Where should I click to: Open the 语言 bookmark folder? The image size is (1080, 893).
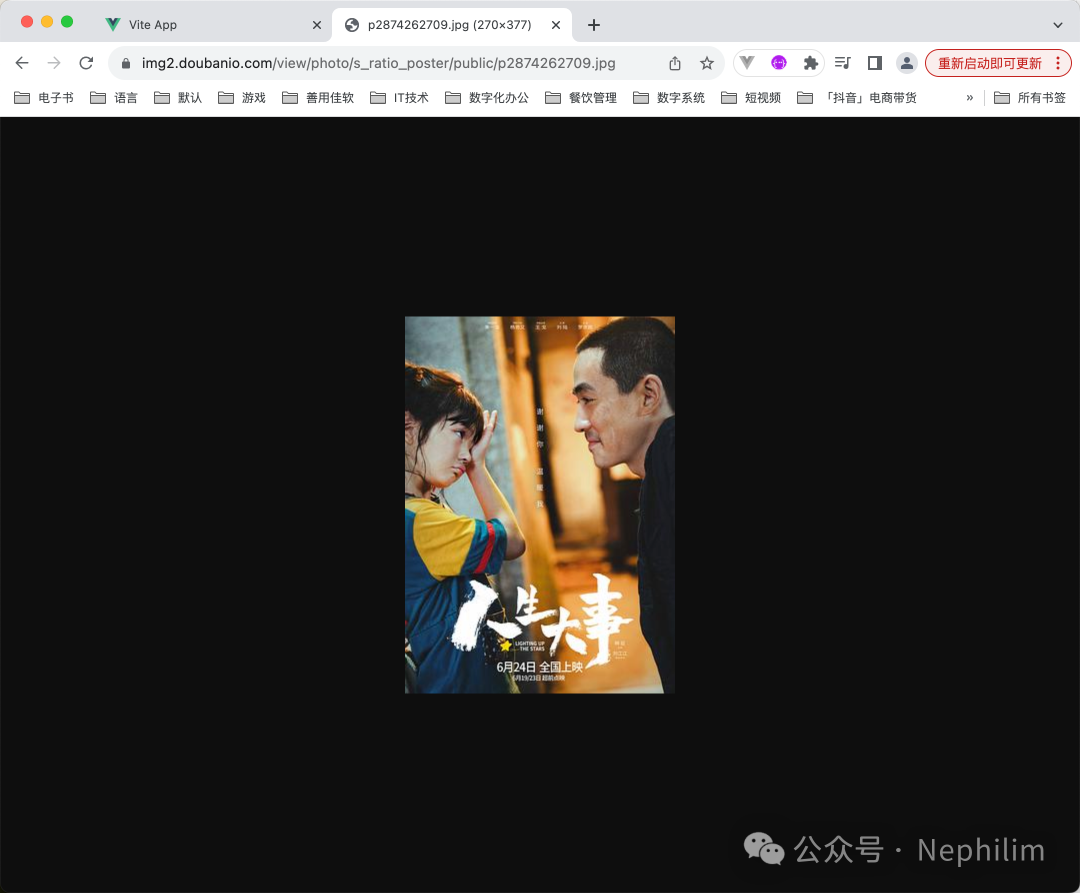coord(114,98)
